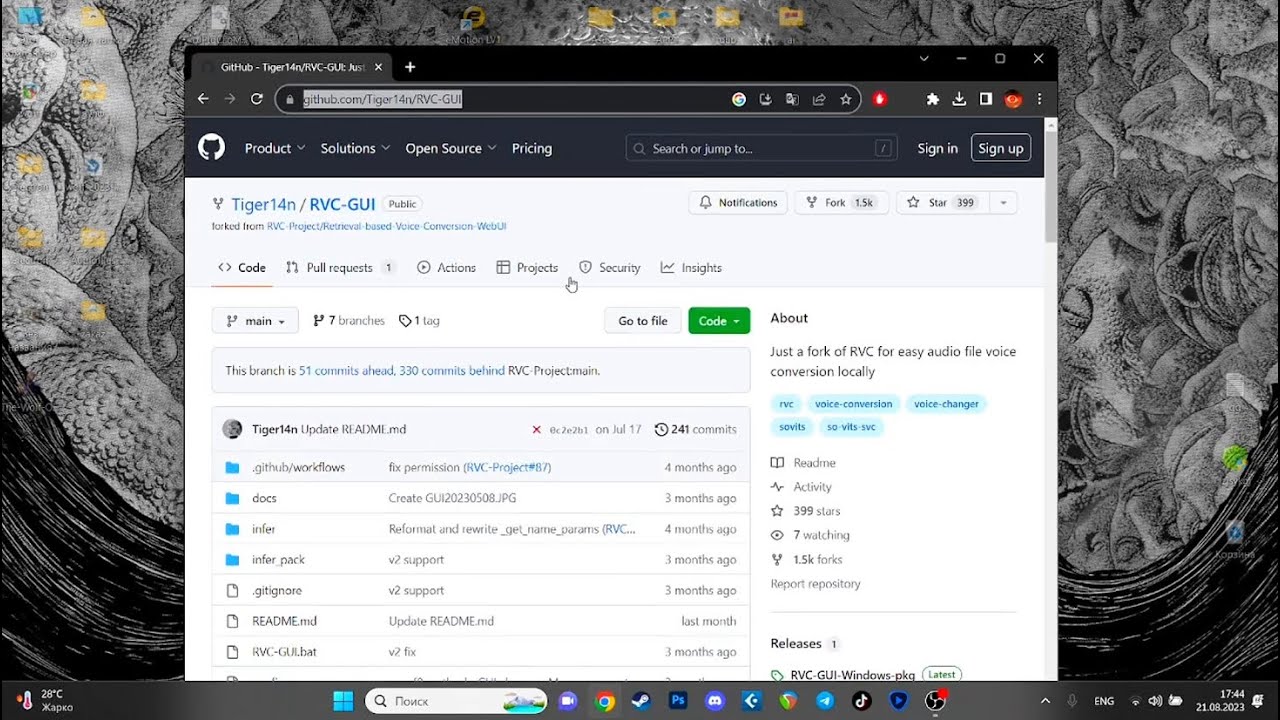1280x720 pixels.
Task: Open the RVC-GUI-Windows-pkg release
Action: pyautogui.click(x=852, y=675)
